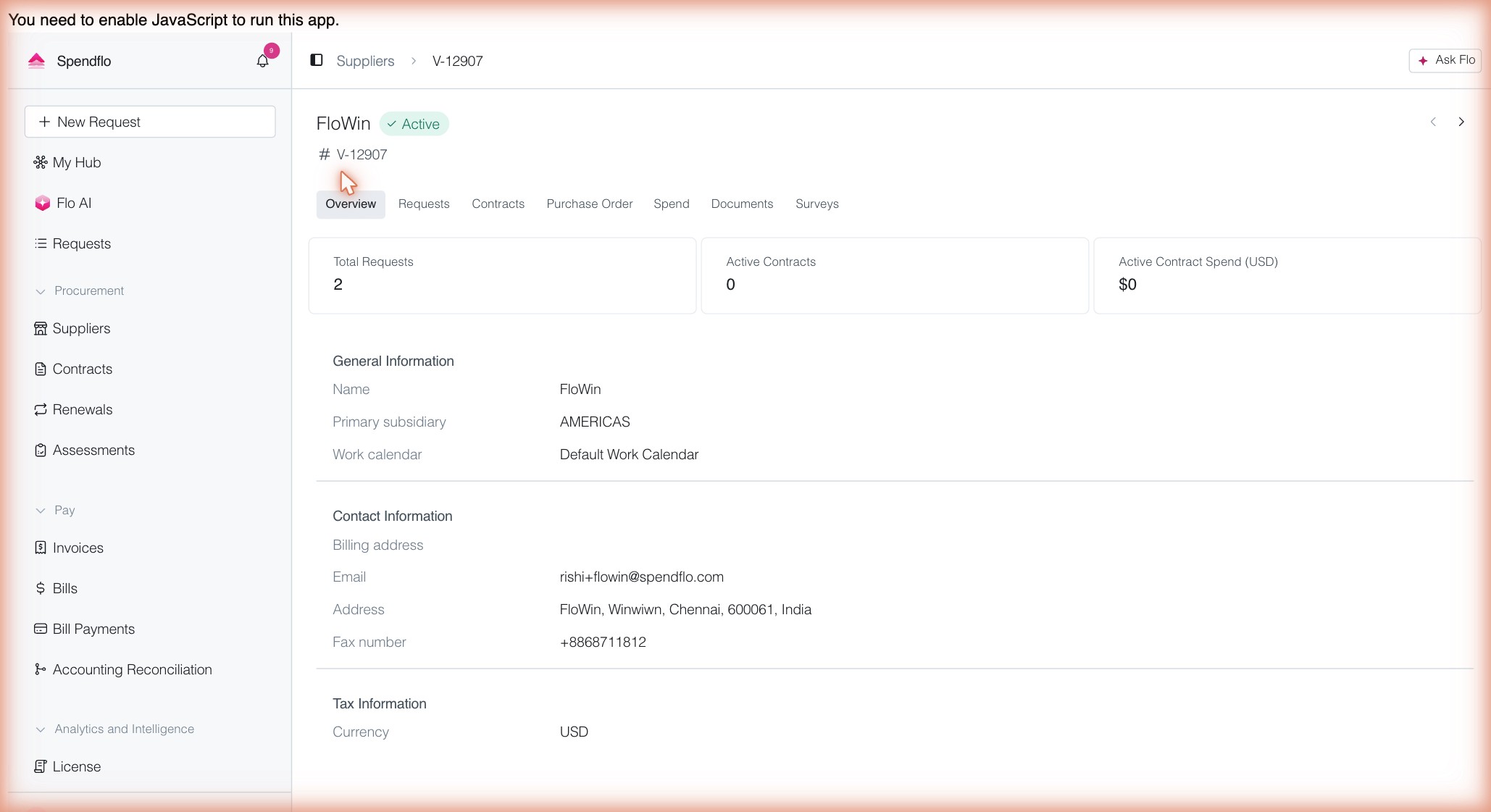Click the Active Contracts card
1491x812 pixels.
[895, 275]
